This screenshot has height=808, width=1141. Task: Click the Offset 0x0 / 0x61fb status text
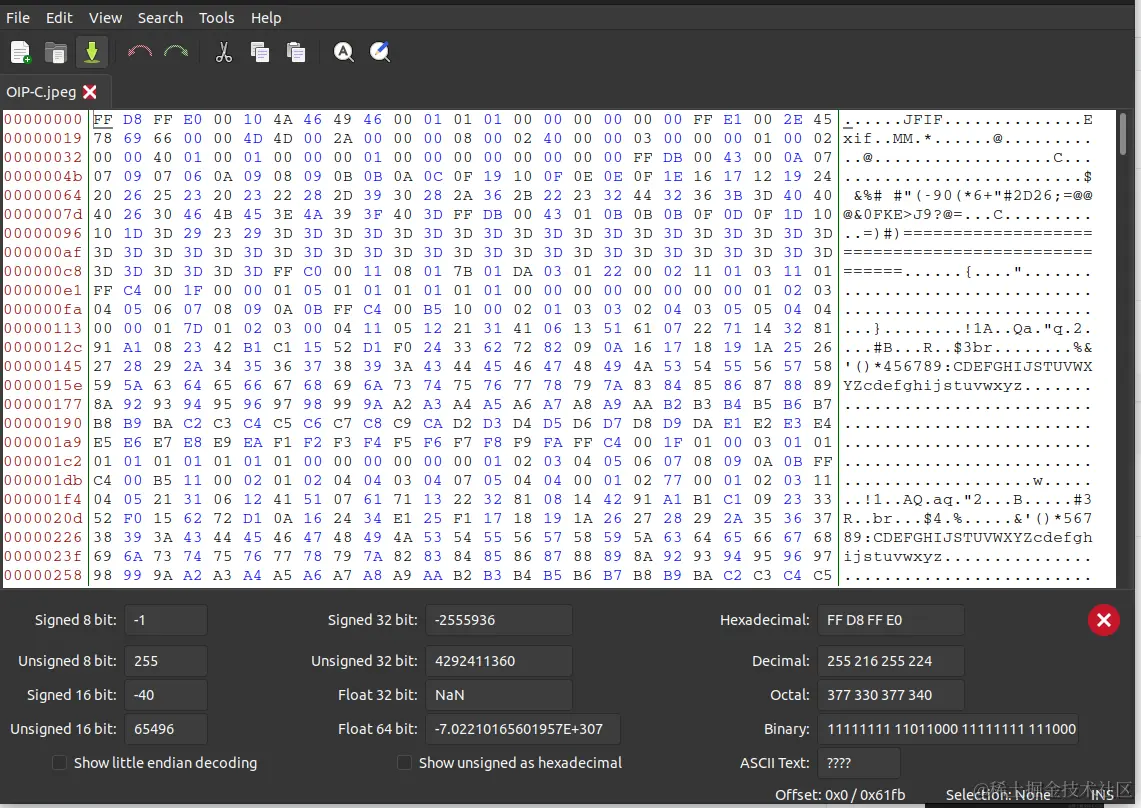[840, 795]
